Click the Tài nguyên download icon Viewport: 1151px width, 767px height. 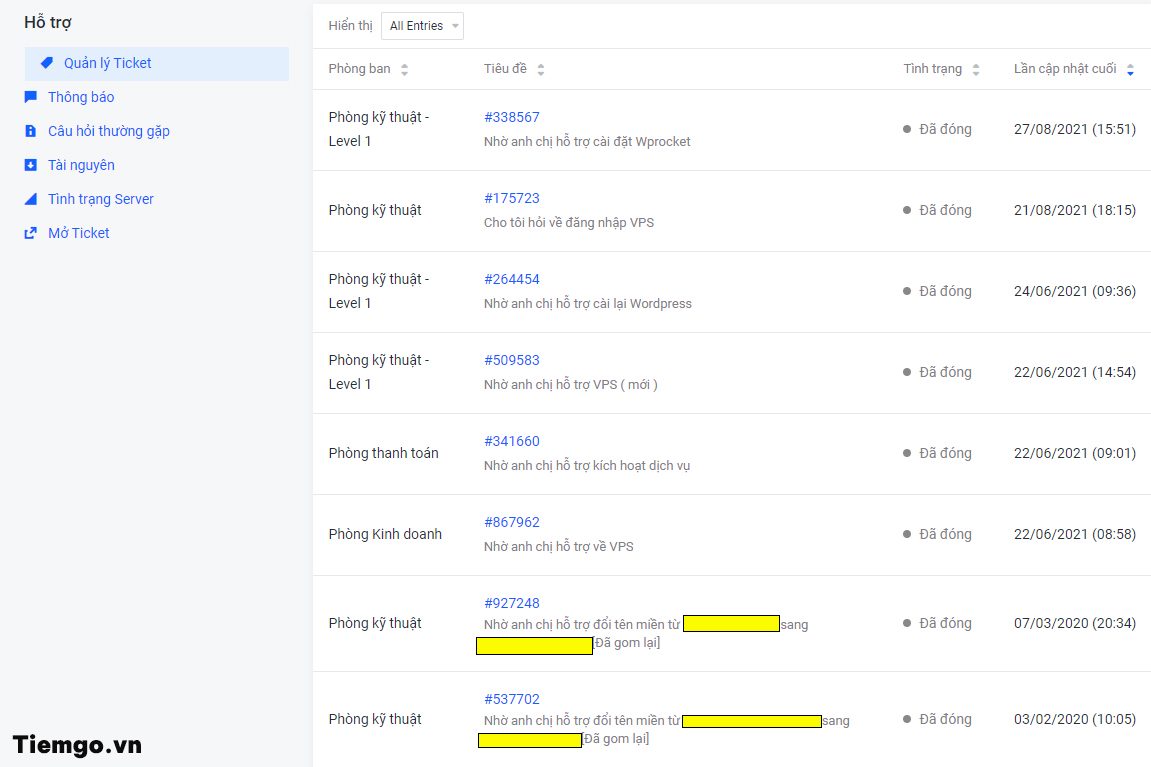31,165
